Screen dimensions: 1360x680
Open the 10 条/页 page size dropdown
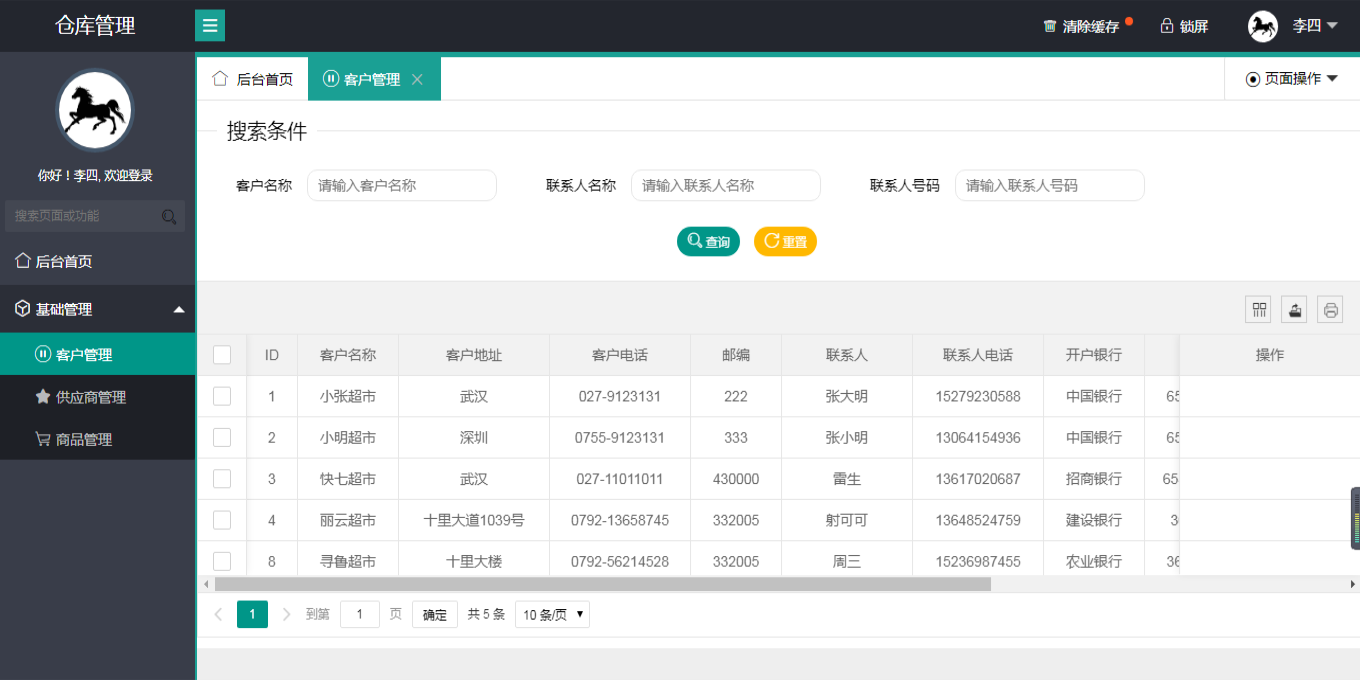(553, 614)
